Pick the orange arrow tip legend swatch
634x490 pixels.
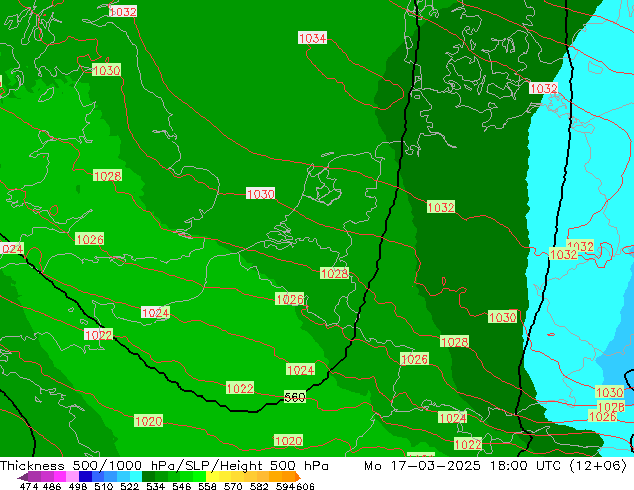[x=298, y=477]
